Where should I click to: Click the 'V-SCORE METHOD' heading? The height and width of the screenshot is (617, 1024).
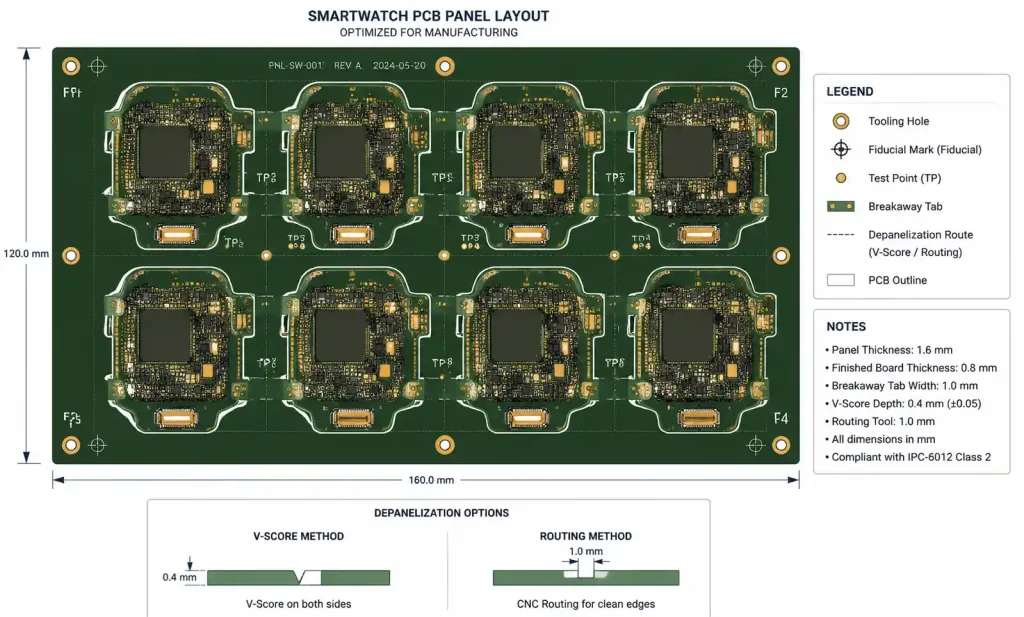coord(298,536)
